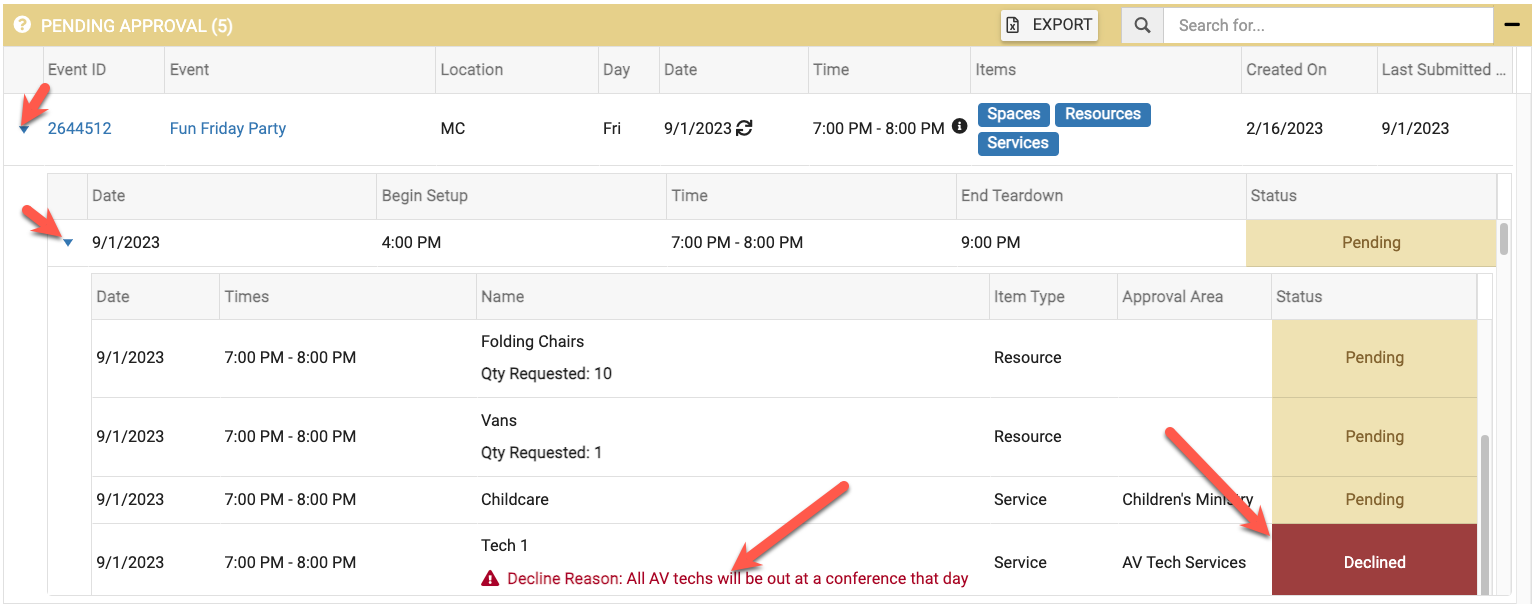1536x604 pixels.
Task: Open event ID 2644512 link
Action: [x=80, y=128]
